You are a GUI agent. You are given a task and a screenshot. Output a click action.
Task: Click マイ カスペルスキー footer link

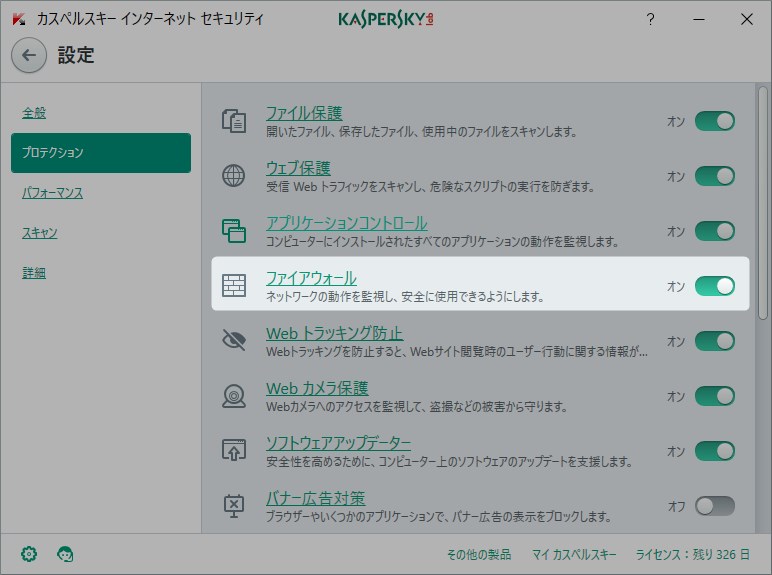pyautogui.click(x=574, y=555)
